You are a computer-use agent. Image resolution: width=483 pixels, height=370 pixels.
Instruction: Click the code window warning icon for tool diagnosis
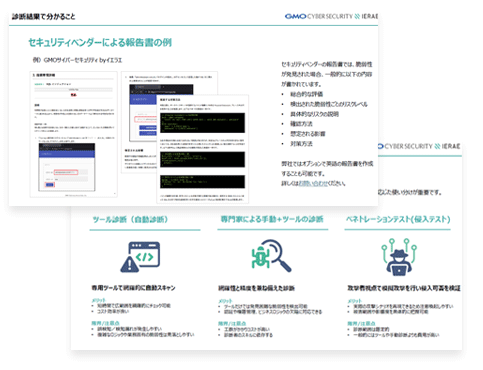point(140,256)
